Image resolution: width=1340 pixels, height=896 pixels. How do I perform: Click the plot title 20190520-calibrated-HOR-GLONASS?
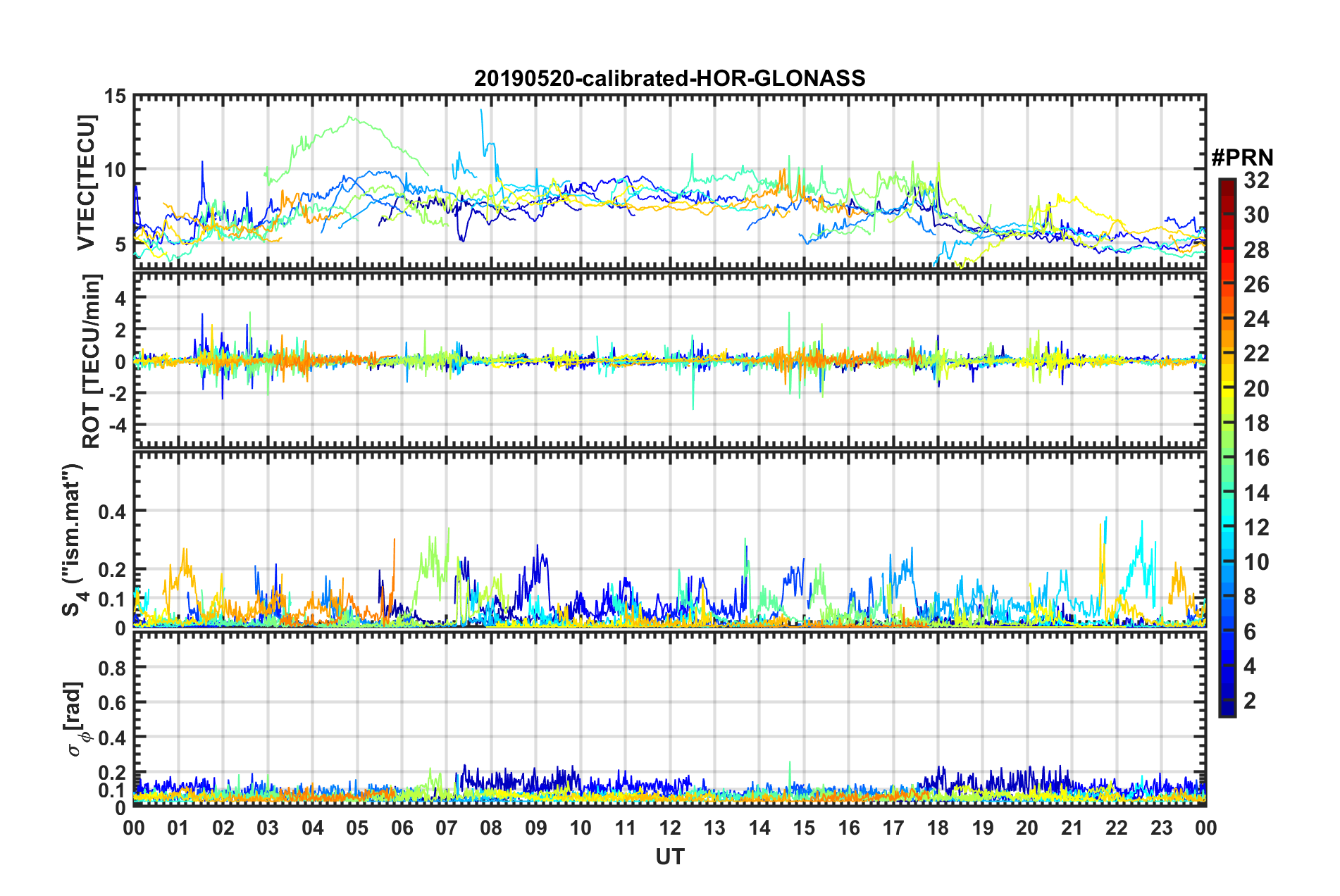(x=669, y=78)
